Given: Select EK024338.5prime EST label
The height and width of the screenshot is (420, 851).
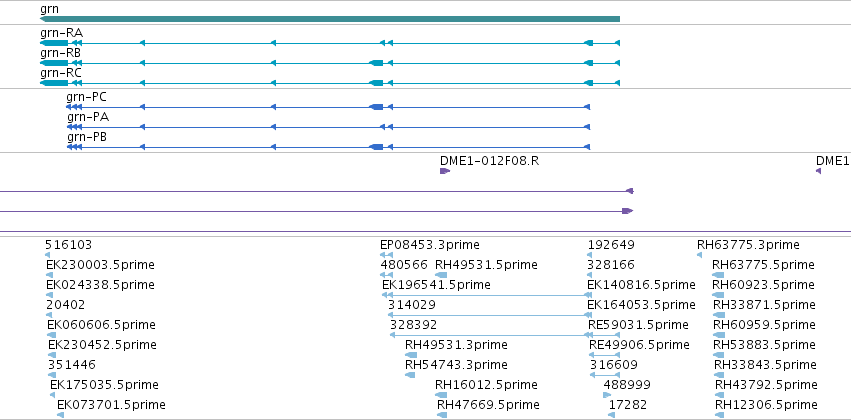Looking at the screenshot, I should [x=100, y=285].
